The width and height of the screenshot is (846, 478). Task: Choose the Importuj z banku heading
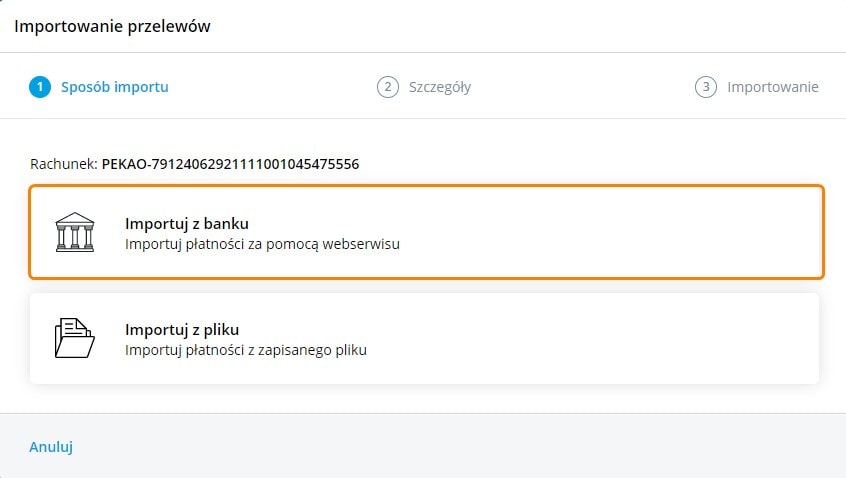[x=186, y=223]
